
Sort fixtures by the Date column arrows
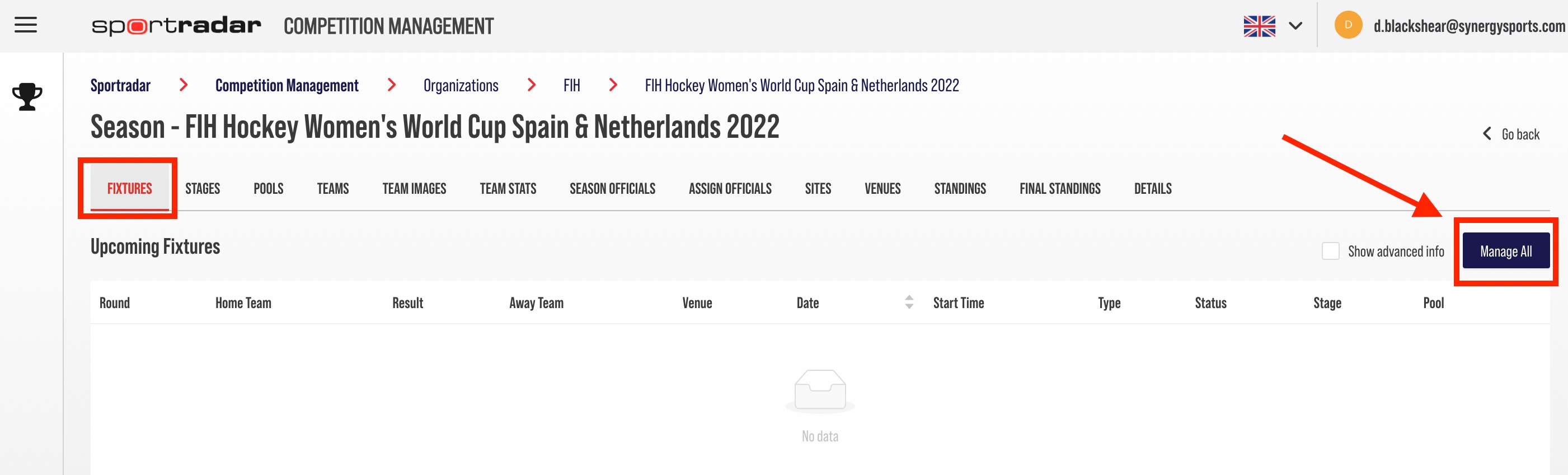pyautogui.click(x=909, y=302)
